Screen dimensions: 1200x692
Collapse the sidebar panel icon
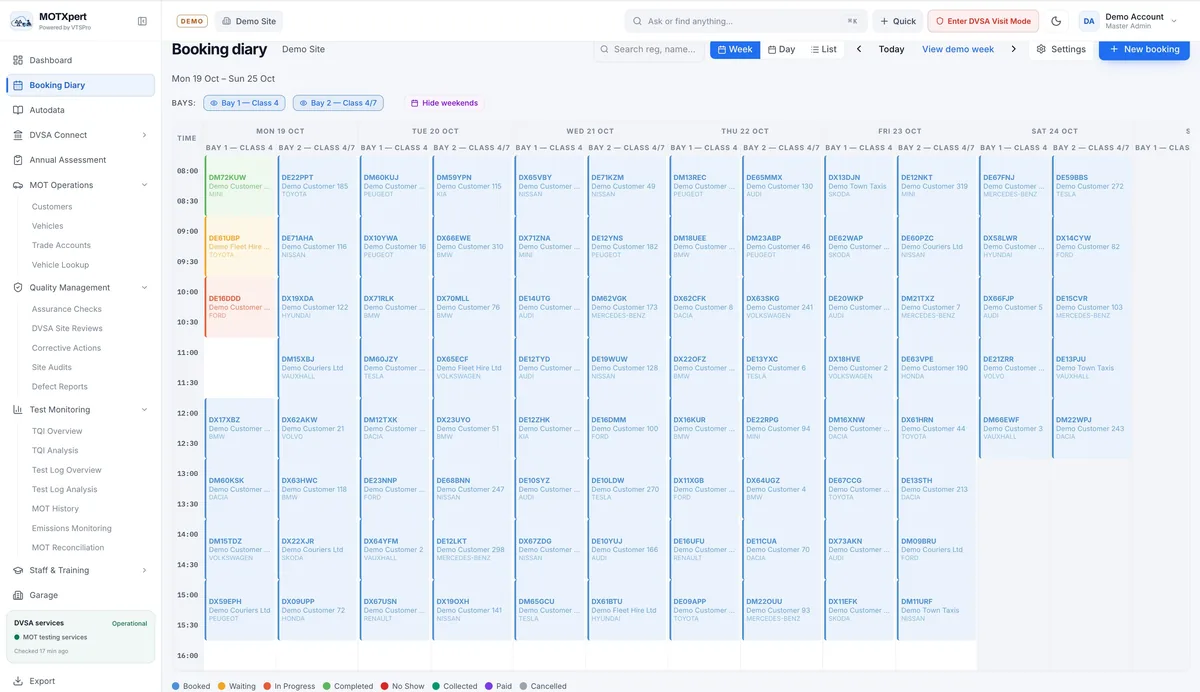[142, 21]
